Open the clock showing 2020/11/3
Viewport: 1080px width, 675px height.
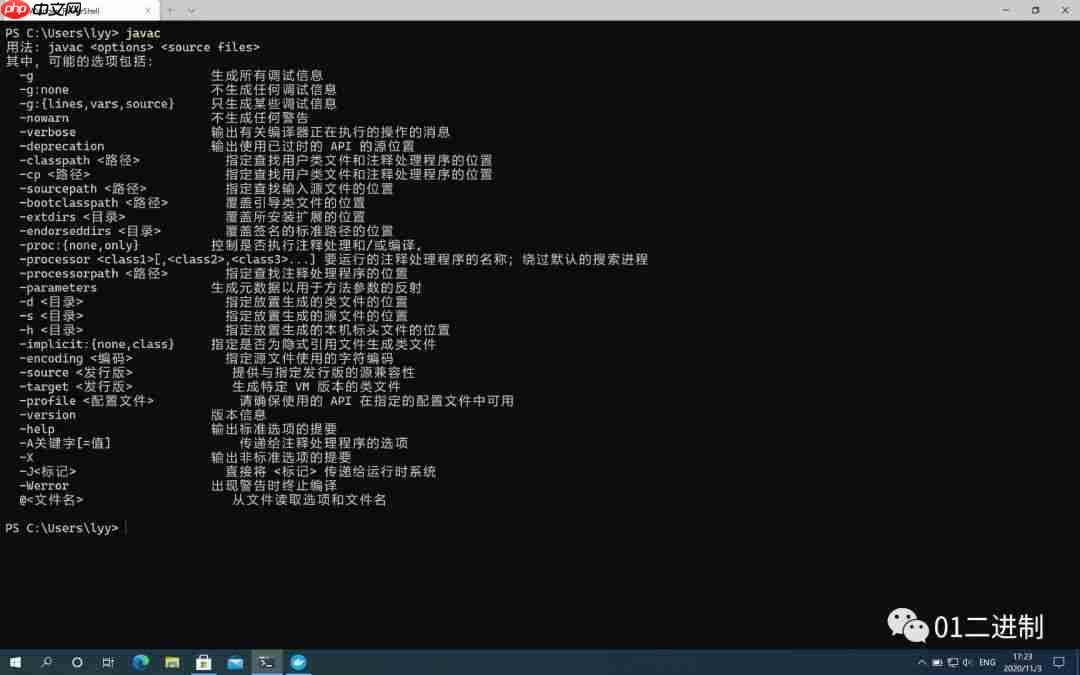point(1023,662)
